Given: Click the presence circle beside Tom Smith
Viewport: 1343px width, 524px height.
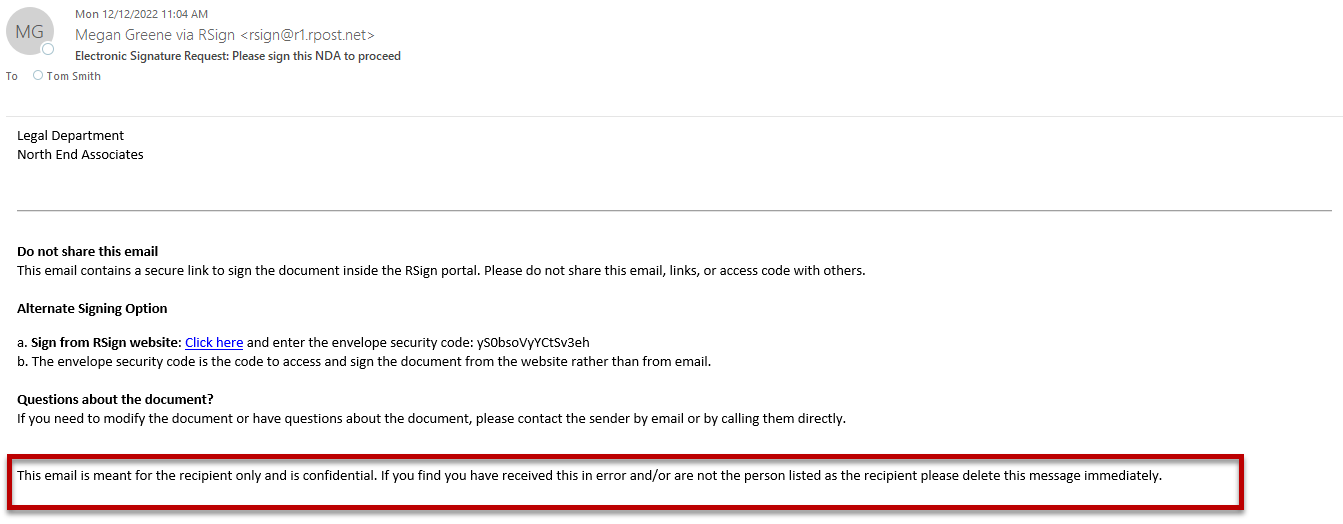Looking at the screenshot, I should [x=38, y=76].
